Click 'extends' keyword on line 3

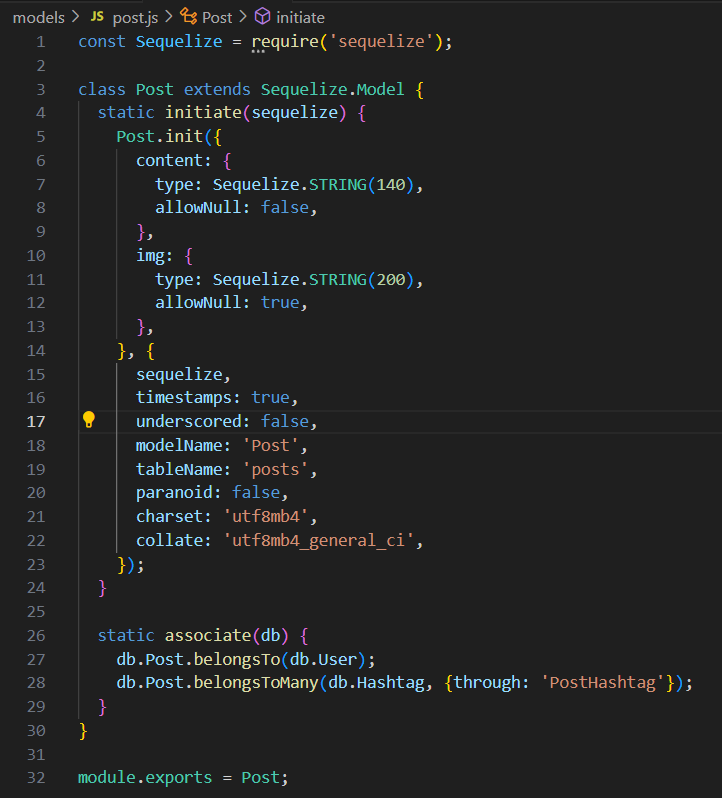click(x=217, y=90)
